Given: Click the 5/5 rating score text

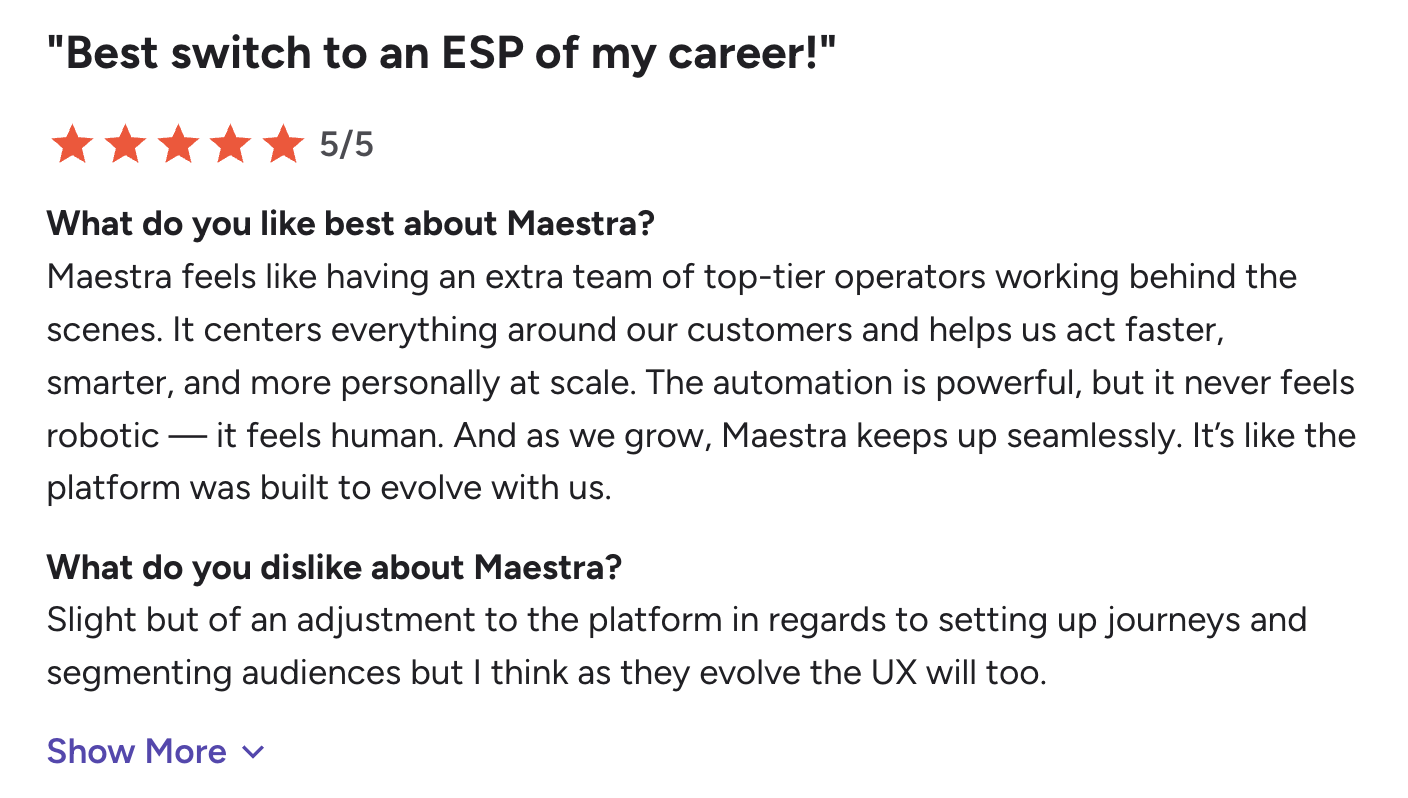Looking at the screenshot, I should click(346, 145).
